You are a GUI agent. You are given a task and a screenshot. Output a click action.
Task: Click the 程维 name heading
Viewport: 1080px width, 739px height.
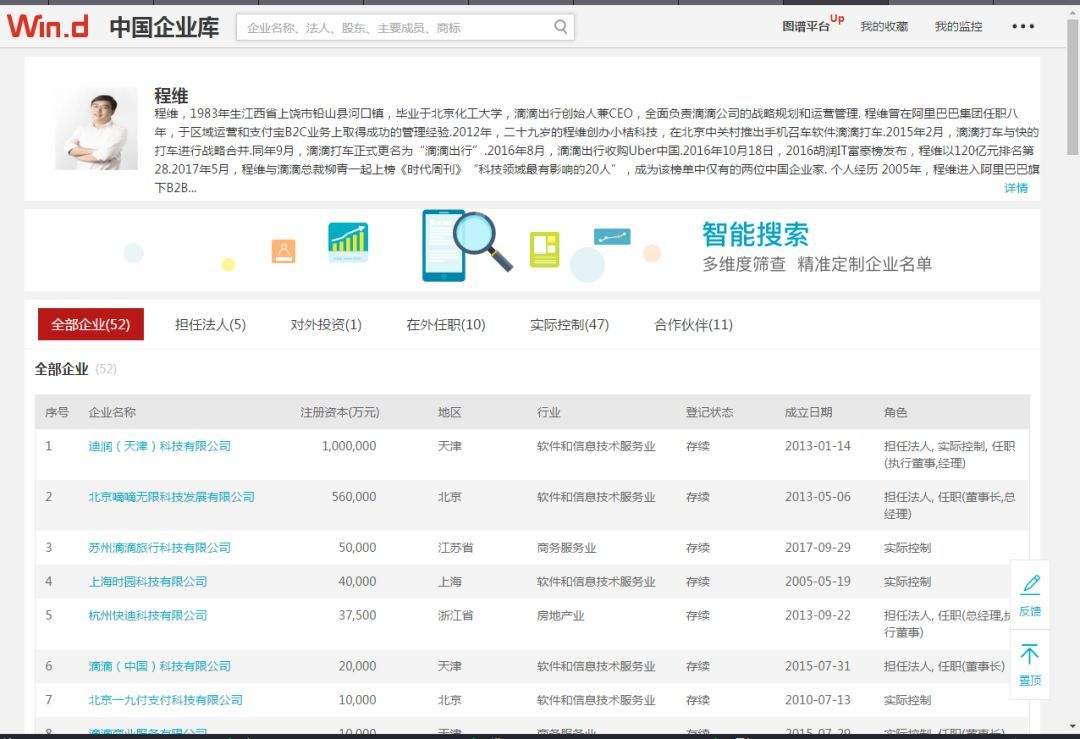pos(172,96)
